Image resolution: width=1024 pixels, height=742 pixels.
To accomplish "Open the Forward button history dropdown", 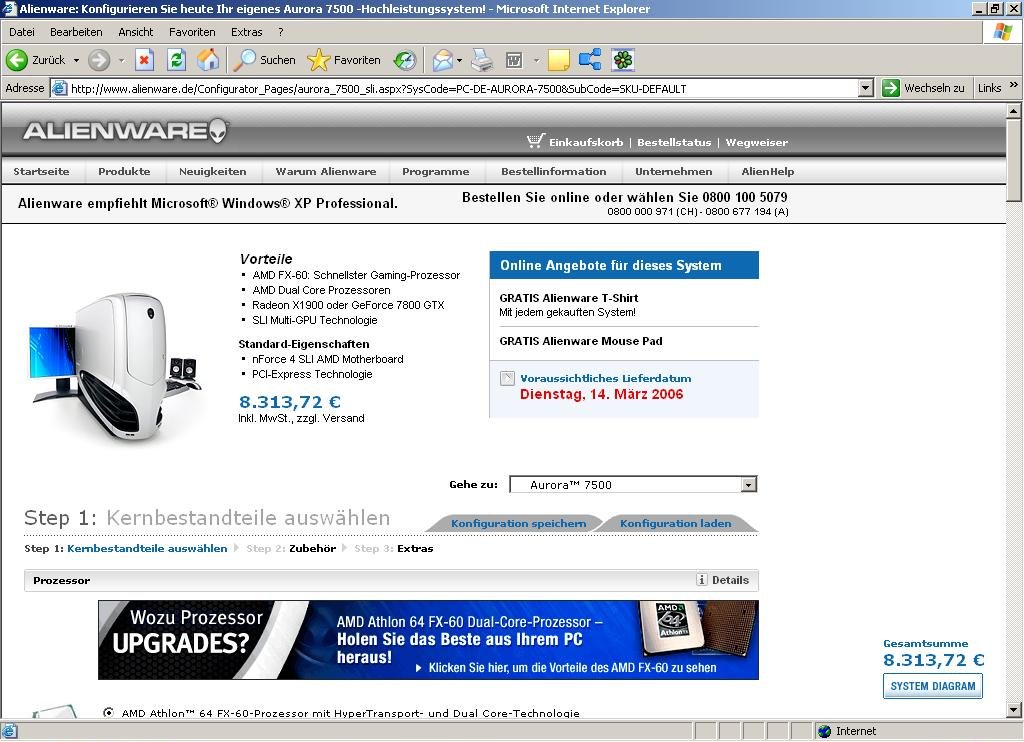I will [x=121, y=60].
